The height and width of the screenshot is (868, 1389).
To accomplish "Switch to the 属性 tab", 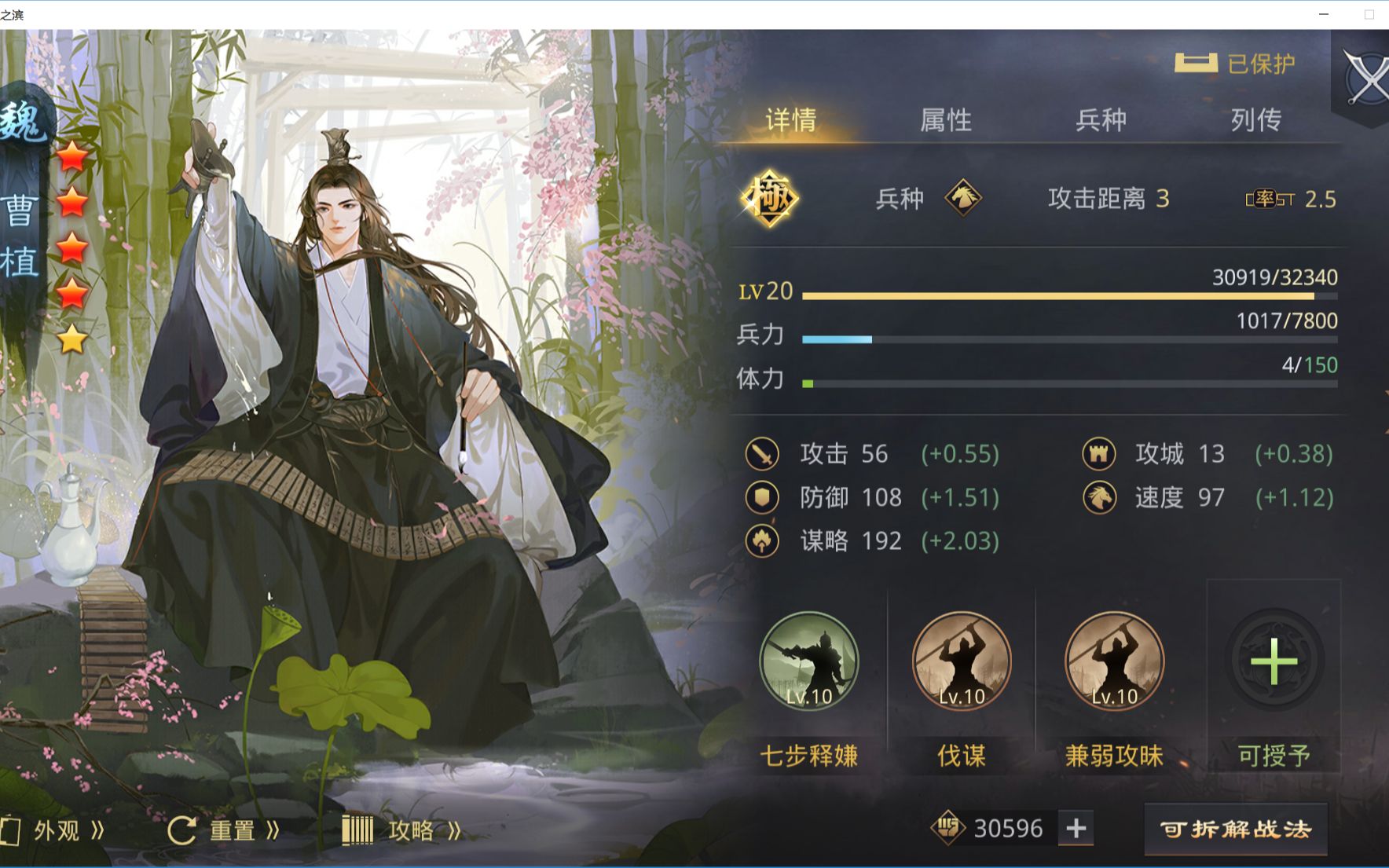I will (946, 120).
